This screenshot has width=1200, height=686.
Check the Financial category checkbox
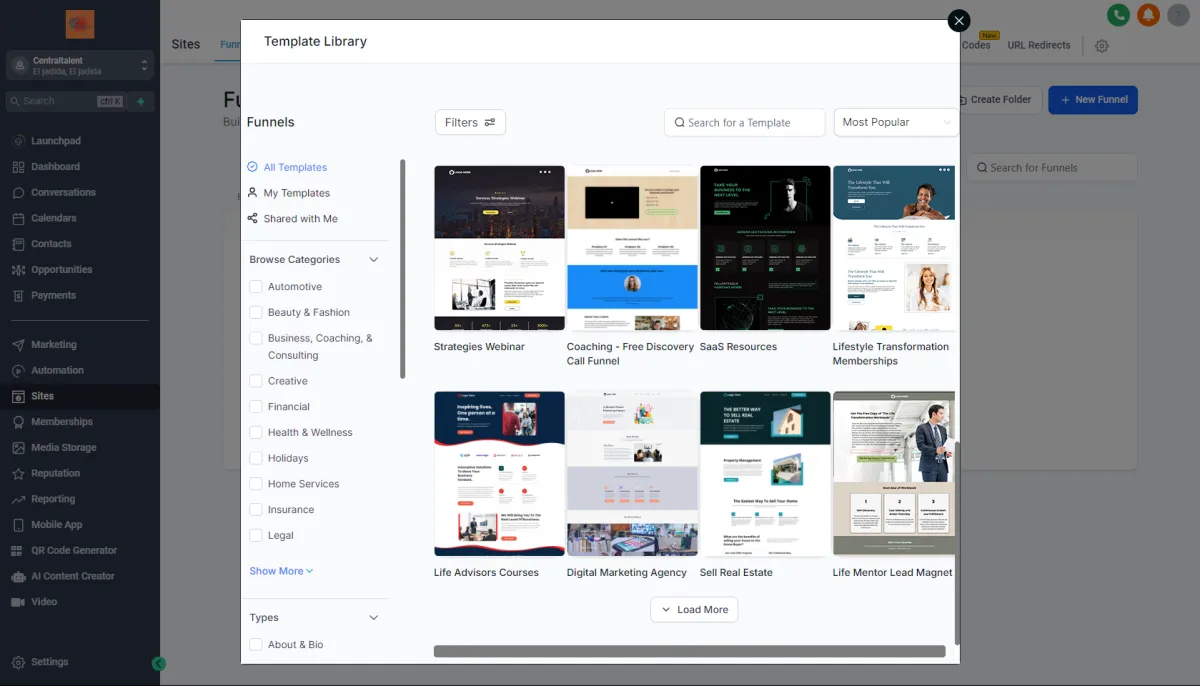(x=256, y=407)
